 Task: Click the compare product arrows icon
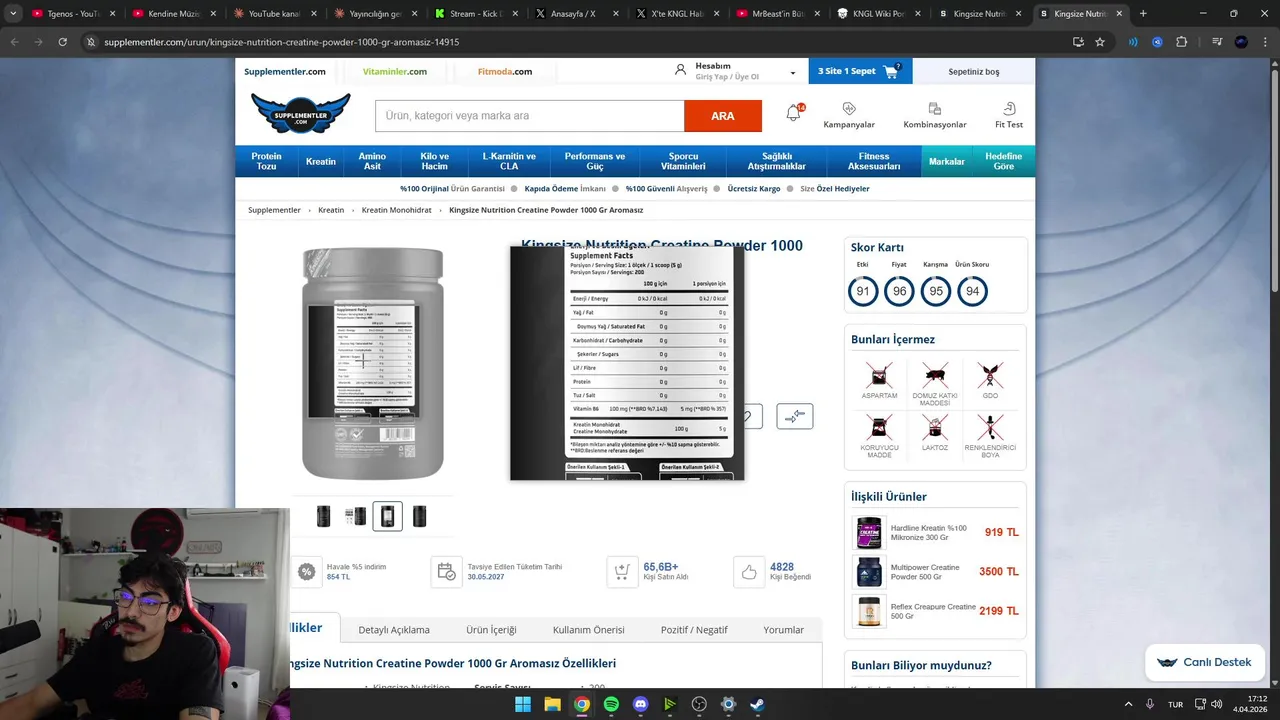point(795,416)
